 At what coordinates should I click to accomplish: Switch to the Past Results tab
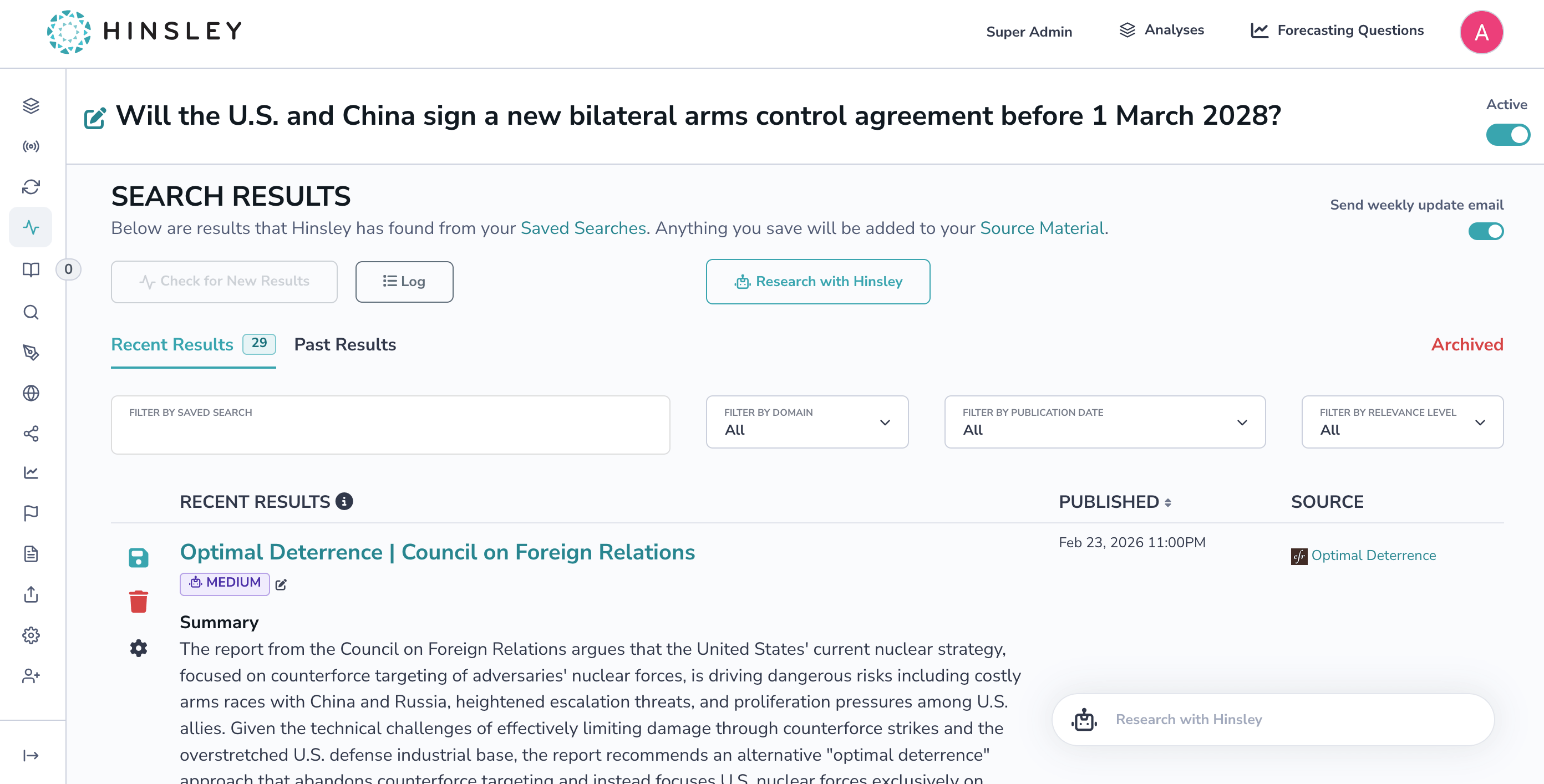click(x=344, y=345)
